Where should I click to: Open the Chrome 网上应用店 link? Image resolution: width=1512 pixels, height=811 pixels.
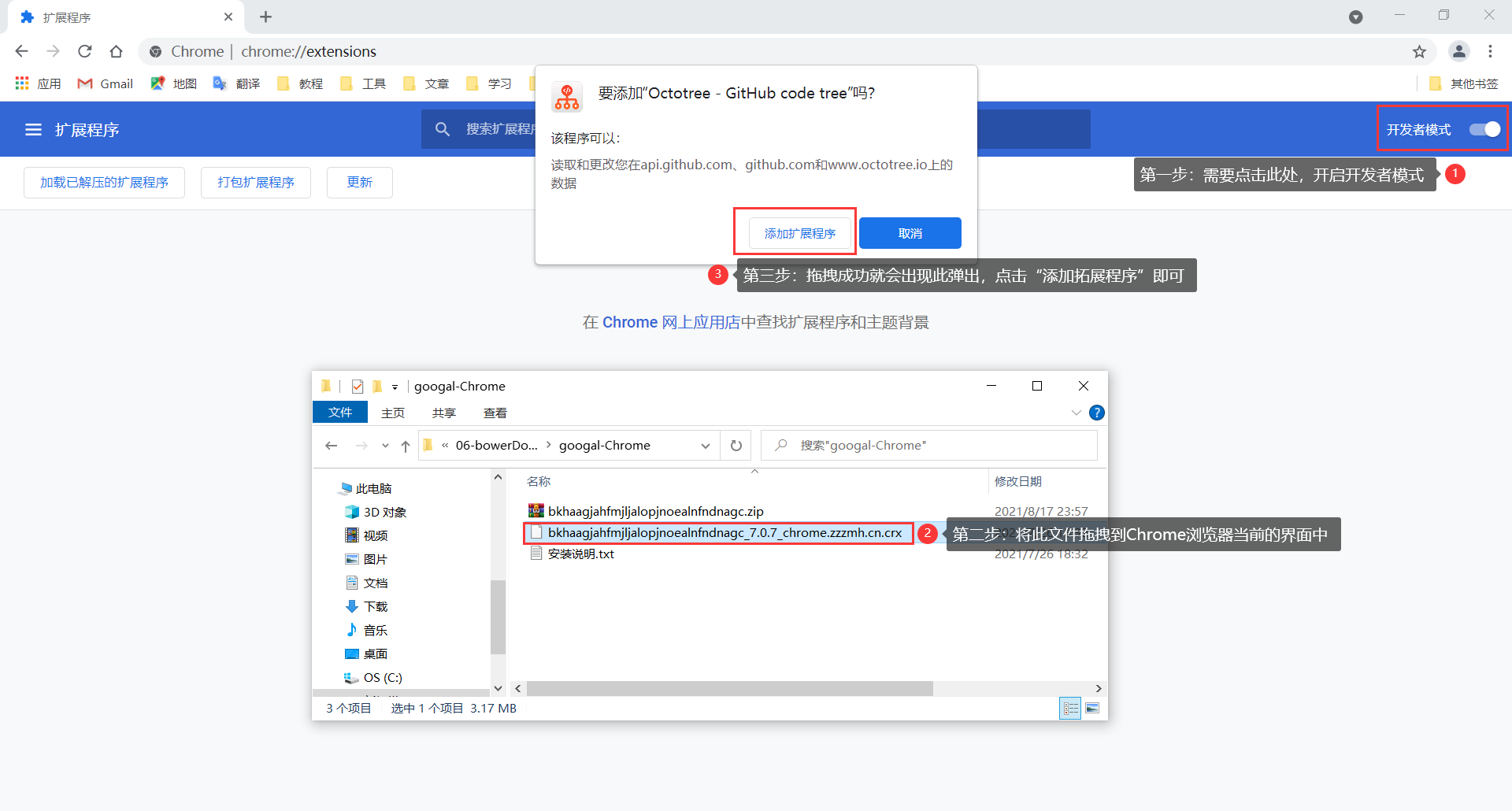pos(671,322)
